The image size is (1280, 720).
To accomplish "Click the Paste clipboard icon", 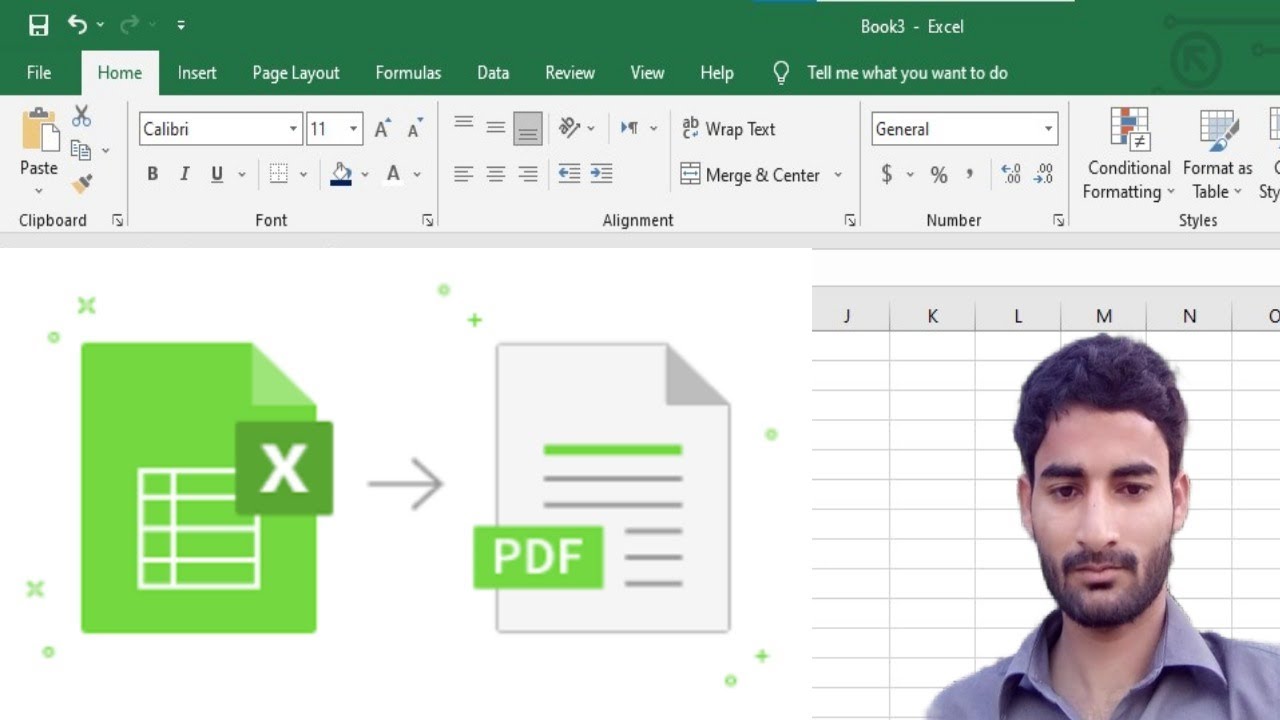I will coord(39,131).
